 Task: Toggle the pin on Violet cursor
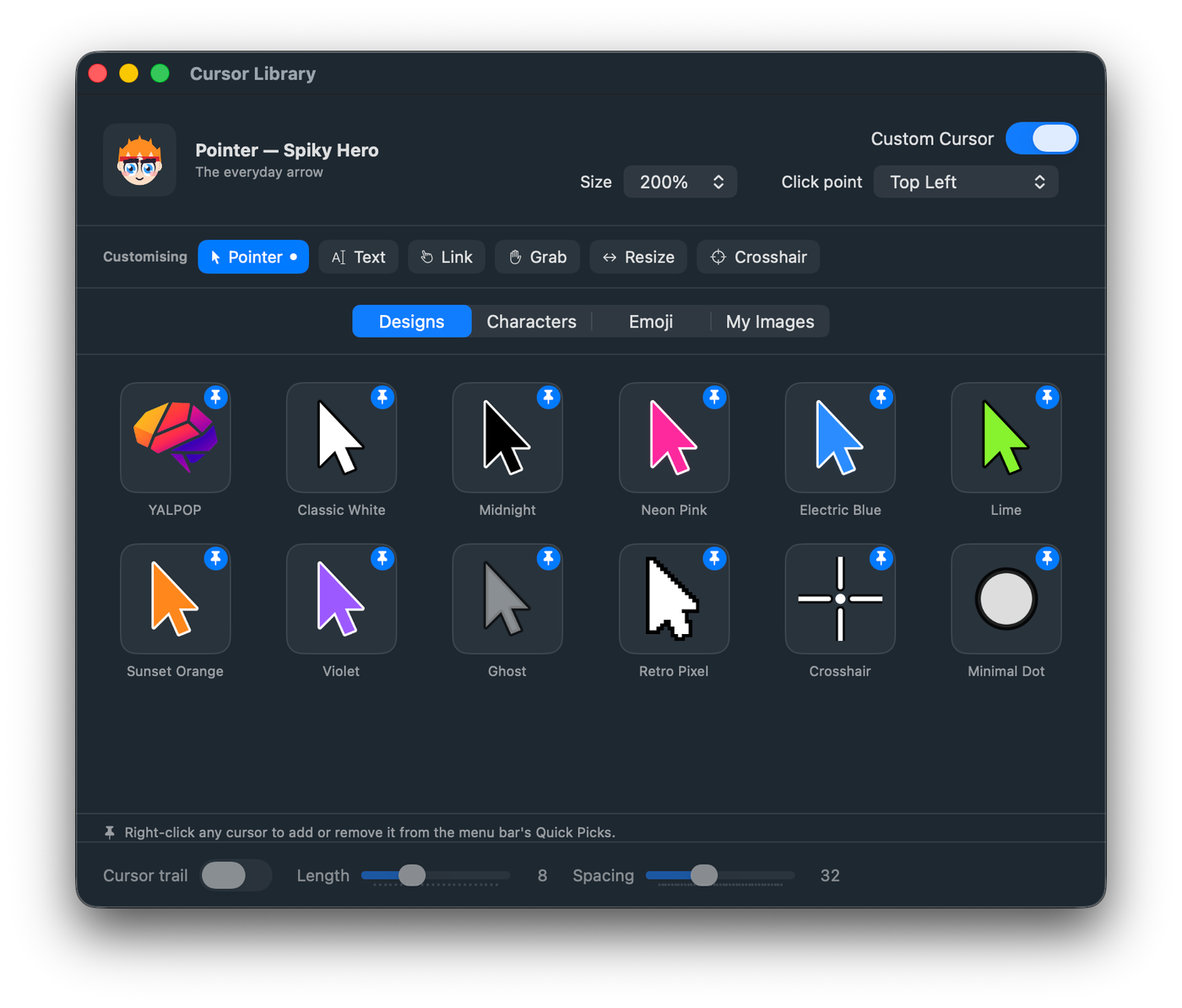coord(382,558)
